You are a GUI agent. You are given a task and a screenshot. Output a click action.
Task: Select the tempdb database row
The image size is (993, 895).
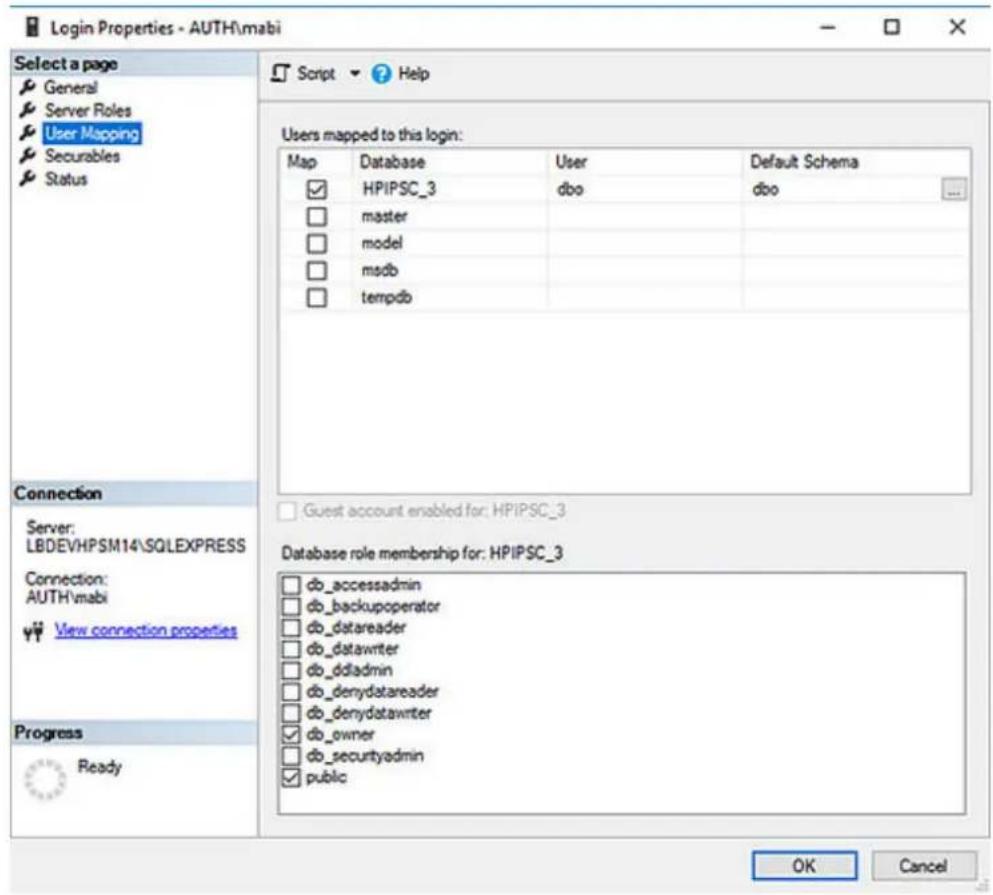pos(624,297)
